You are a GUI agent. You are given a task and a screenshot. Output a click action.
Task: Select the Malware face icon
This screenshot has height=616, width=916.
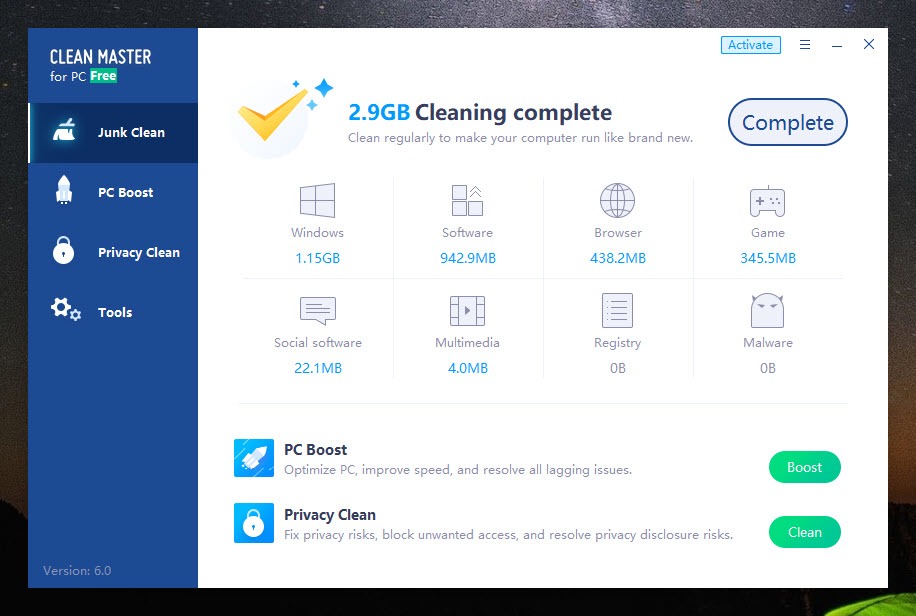(x=767, y=311)
